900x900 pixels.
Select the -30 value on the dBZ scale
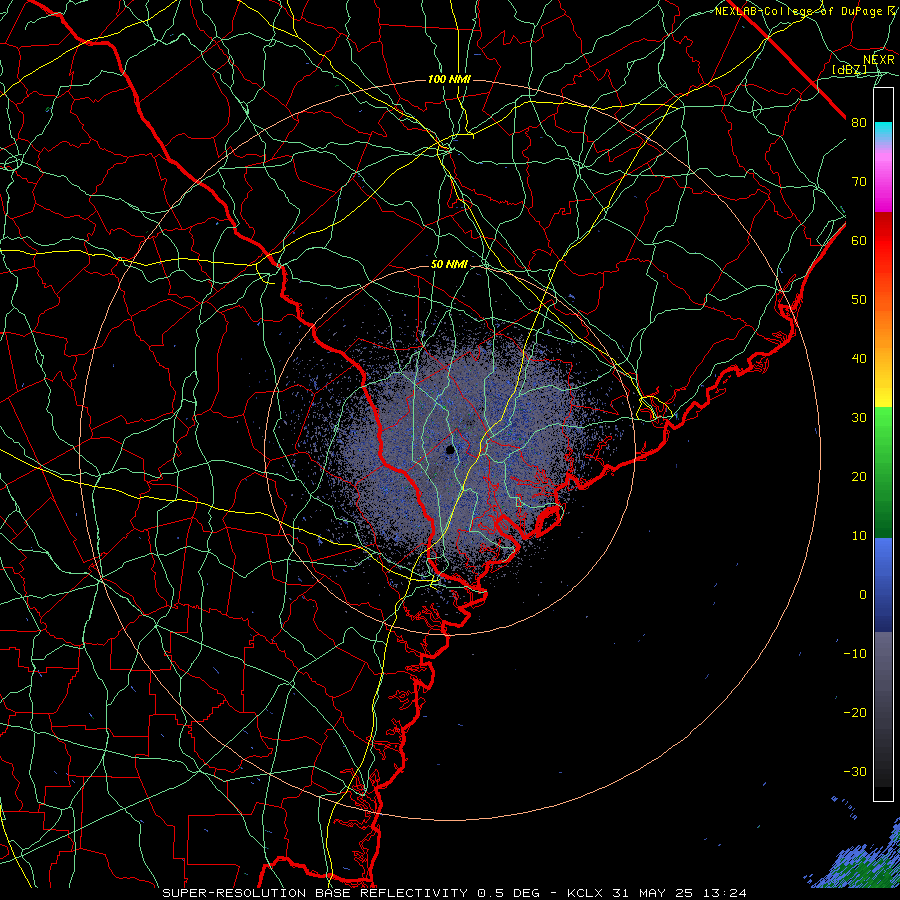tap(855, 771)
